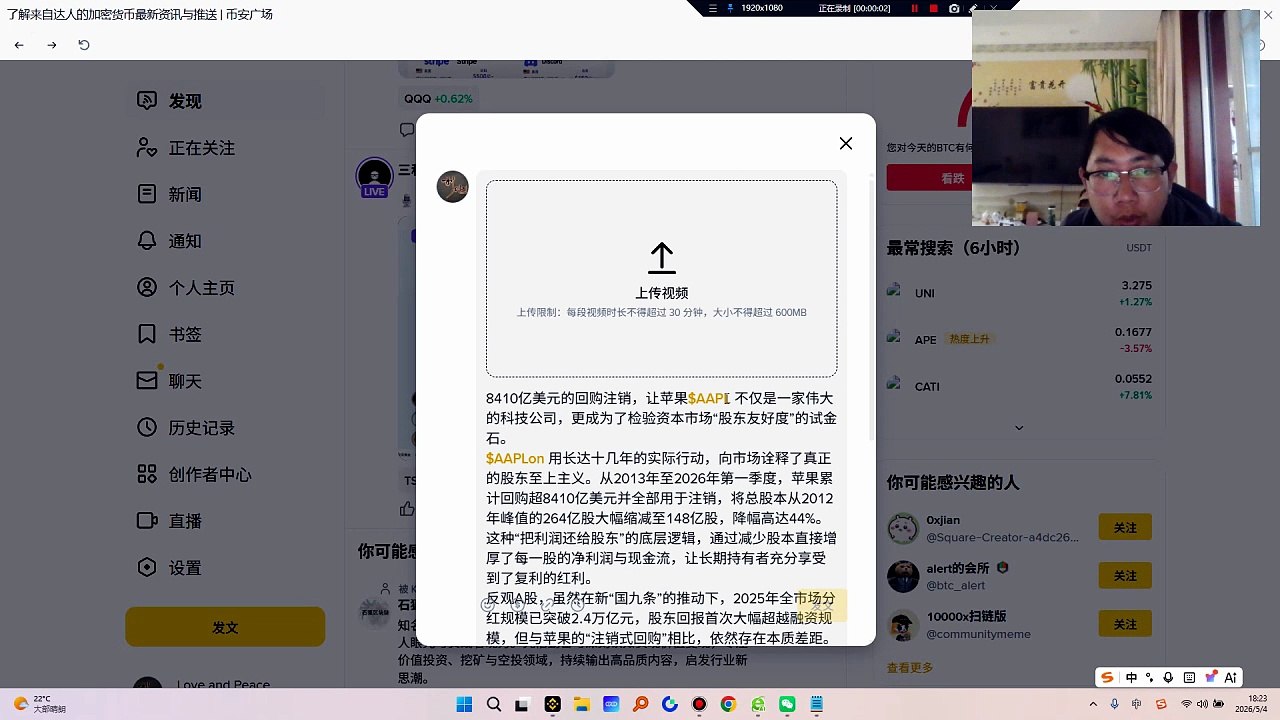The width and height of the screenshot is (1280, 720).
Task: Open 查看更多 see more link
Action: pos(909,667)
